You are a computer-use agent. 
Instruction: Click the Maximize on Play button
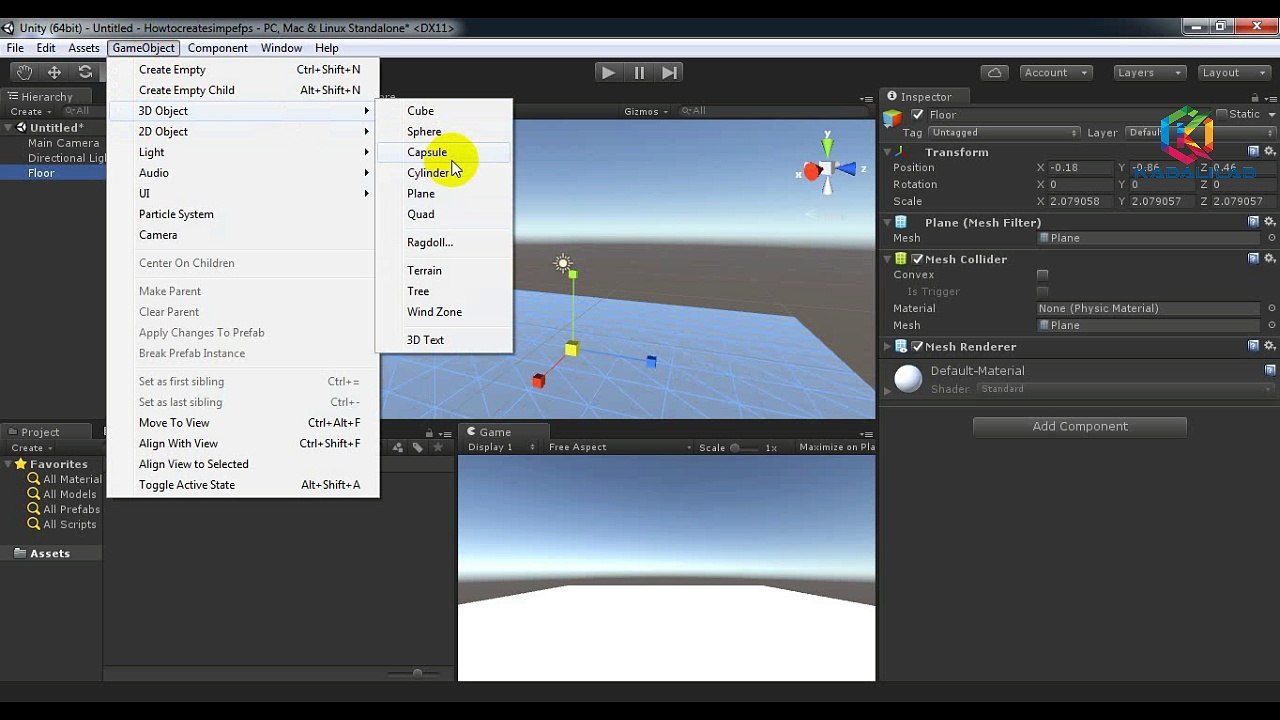click(x=837, y=447)
